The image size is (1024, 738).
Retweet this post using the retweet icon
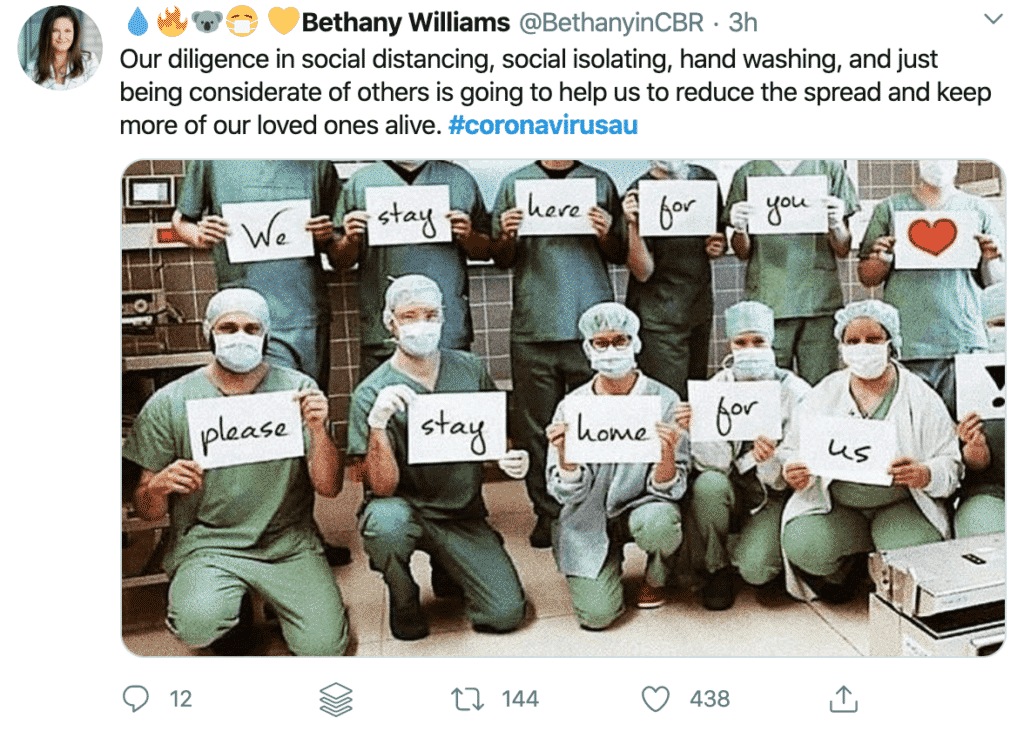tap(468, 698)
